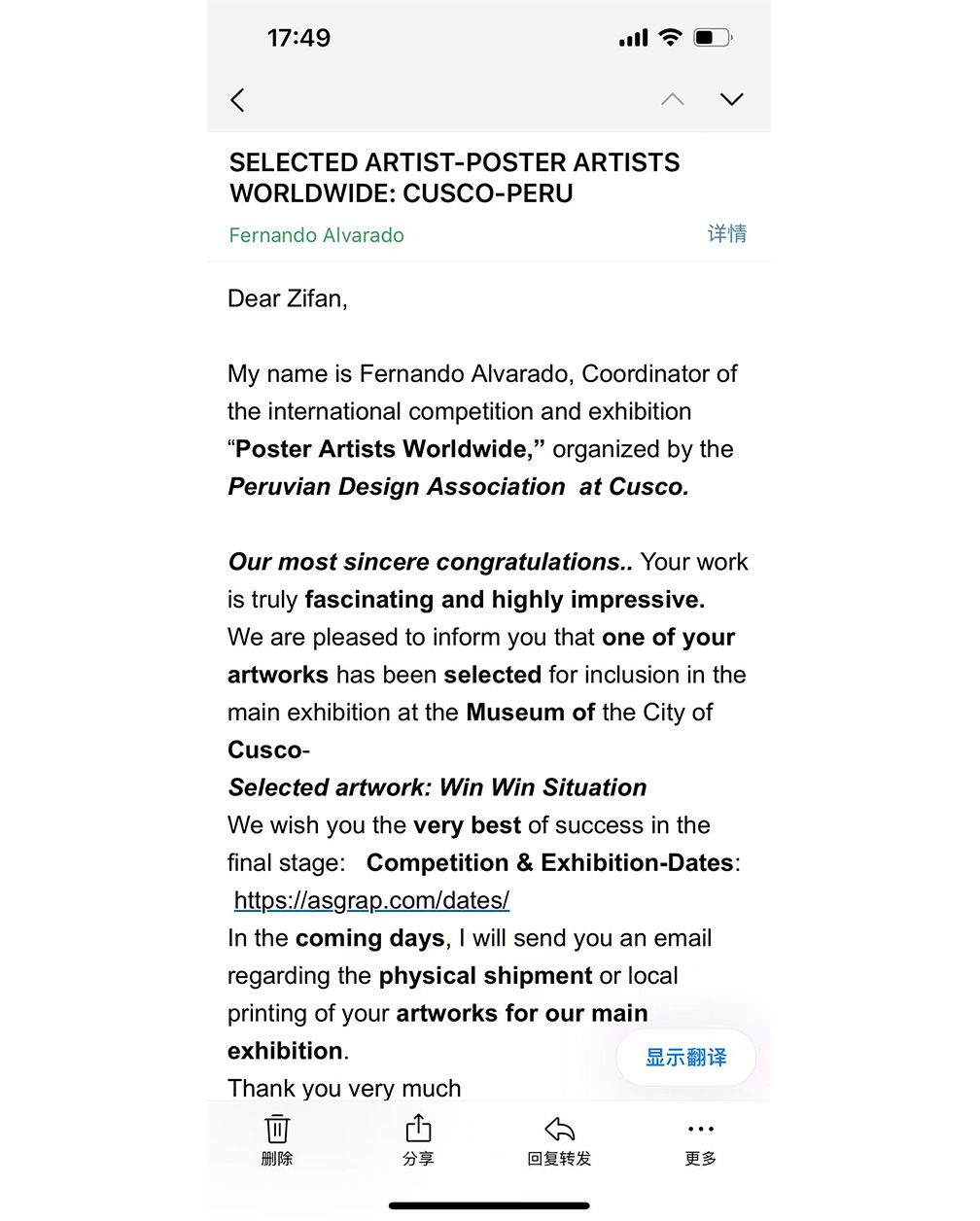Tap the reply/forward arrow icon
This screenshot has width=980, height=1221.
point(559,1129)
